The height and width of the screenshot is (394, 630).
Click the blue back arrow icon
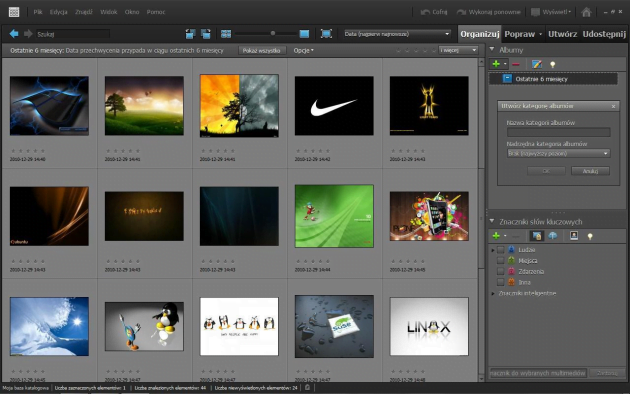(14, 34)
